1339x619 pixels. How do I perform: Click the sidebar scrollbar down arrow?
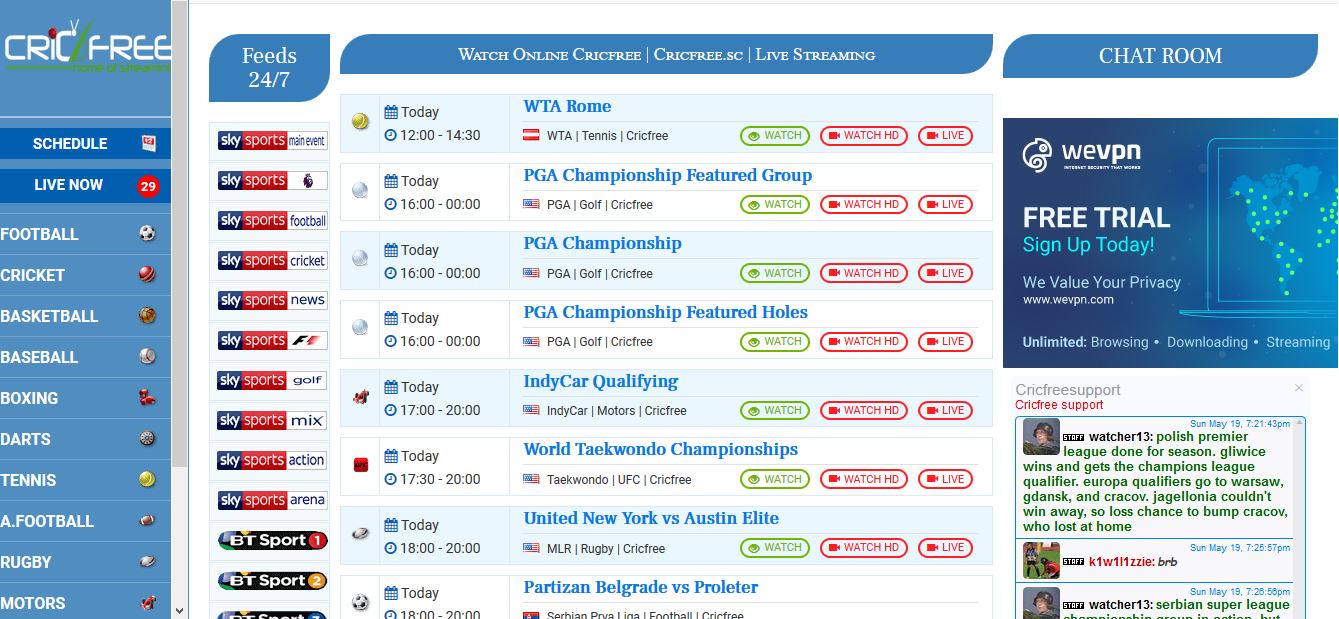pos(180,610)
